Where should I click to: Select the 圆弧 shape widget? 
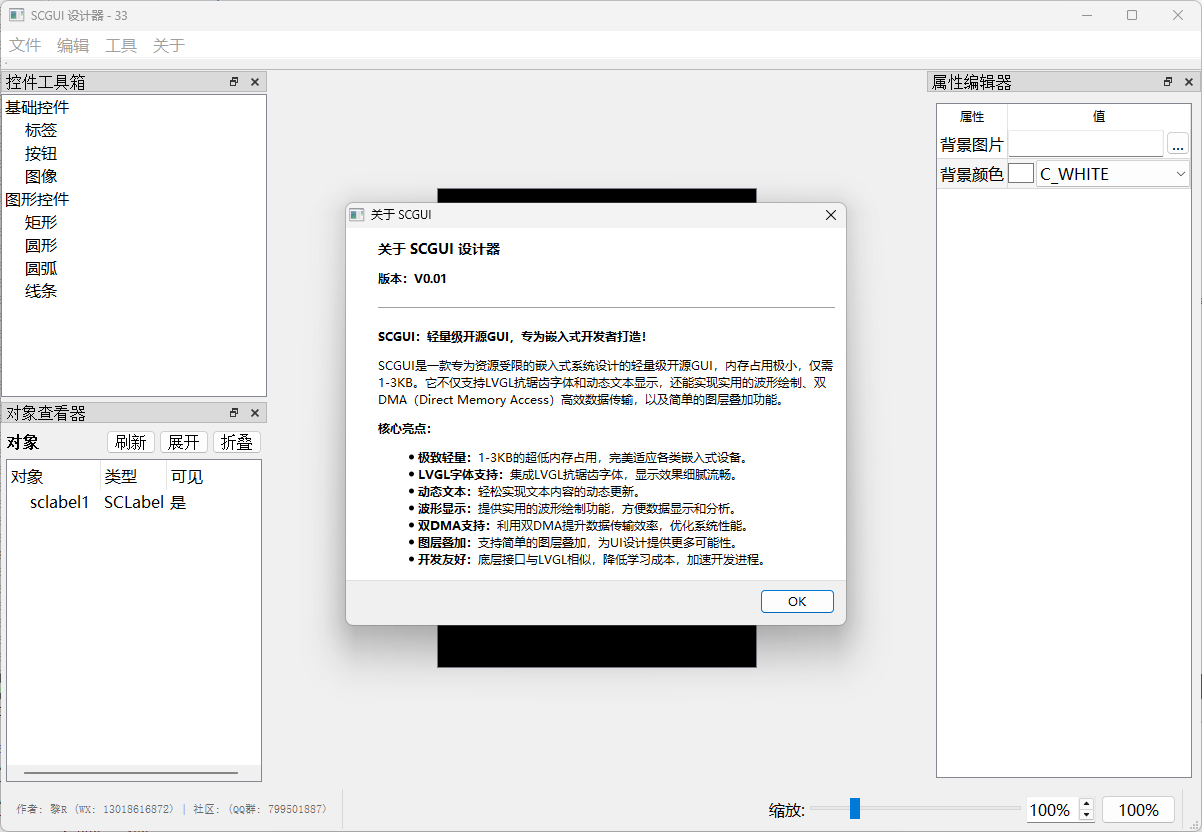tap(41, 268)
